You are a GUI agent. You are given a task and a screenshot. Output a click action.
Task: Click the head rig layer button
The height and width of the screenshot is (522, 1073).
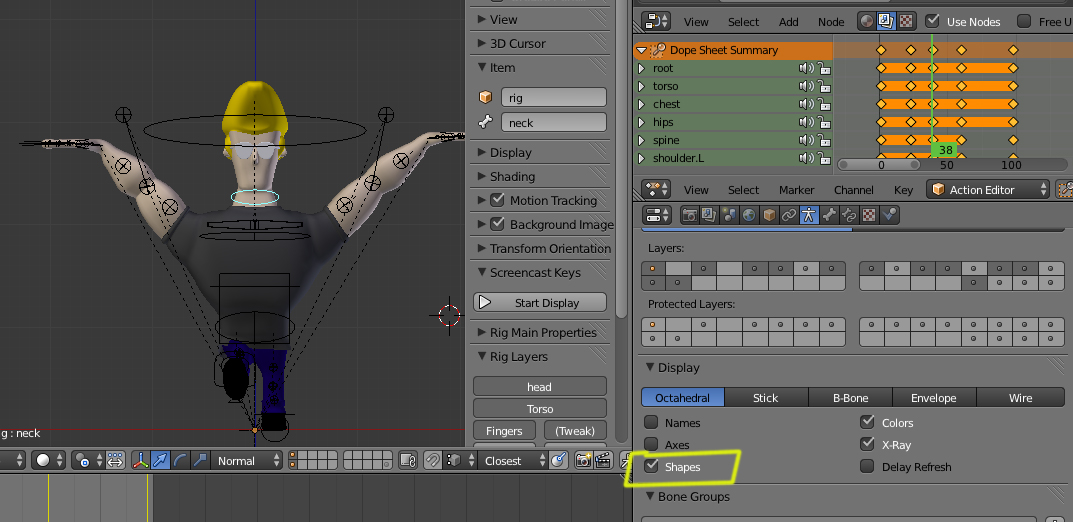(x=540, y=387)
